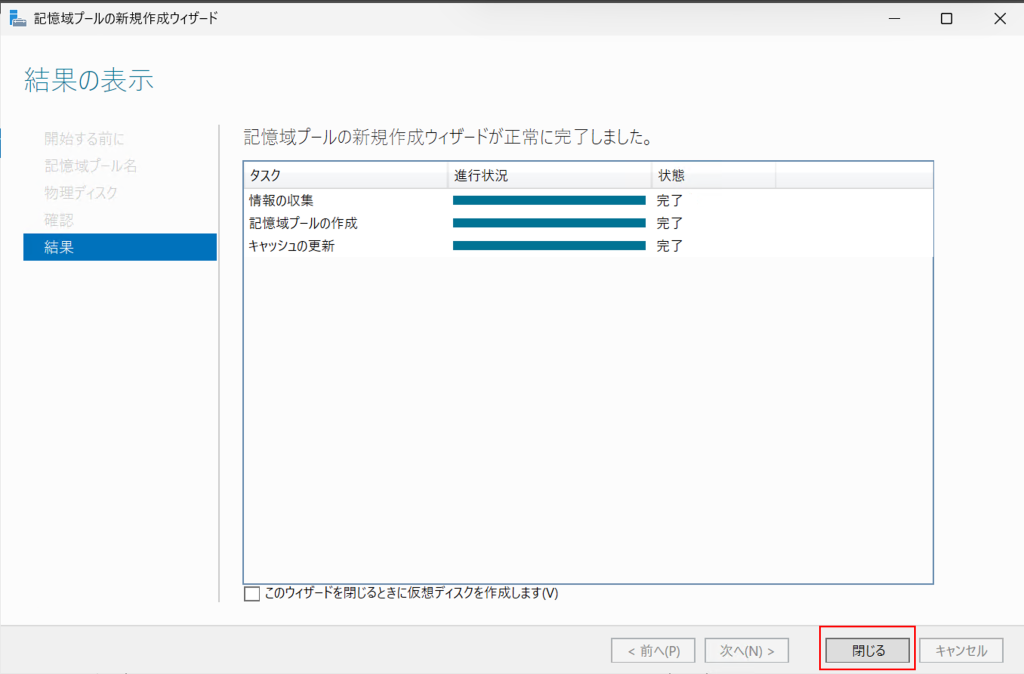Select the 開始する前に step

pos(84,138)
